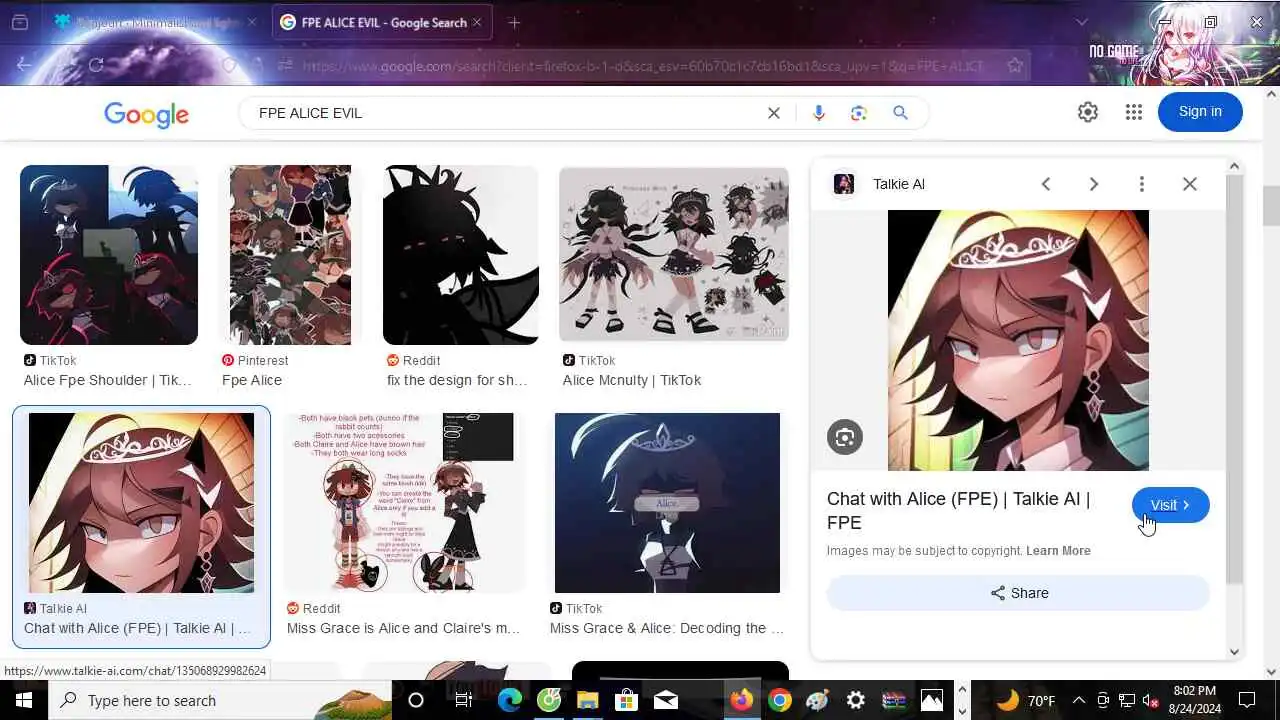This screenshot has height=720, width=1280.
Task: Open Google Lens image search
Action: (858, 113)
